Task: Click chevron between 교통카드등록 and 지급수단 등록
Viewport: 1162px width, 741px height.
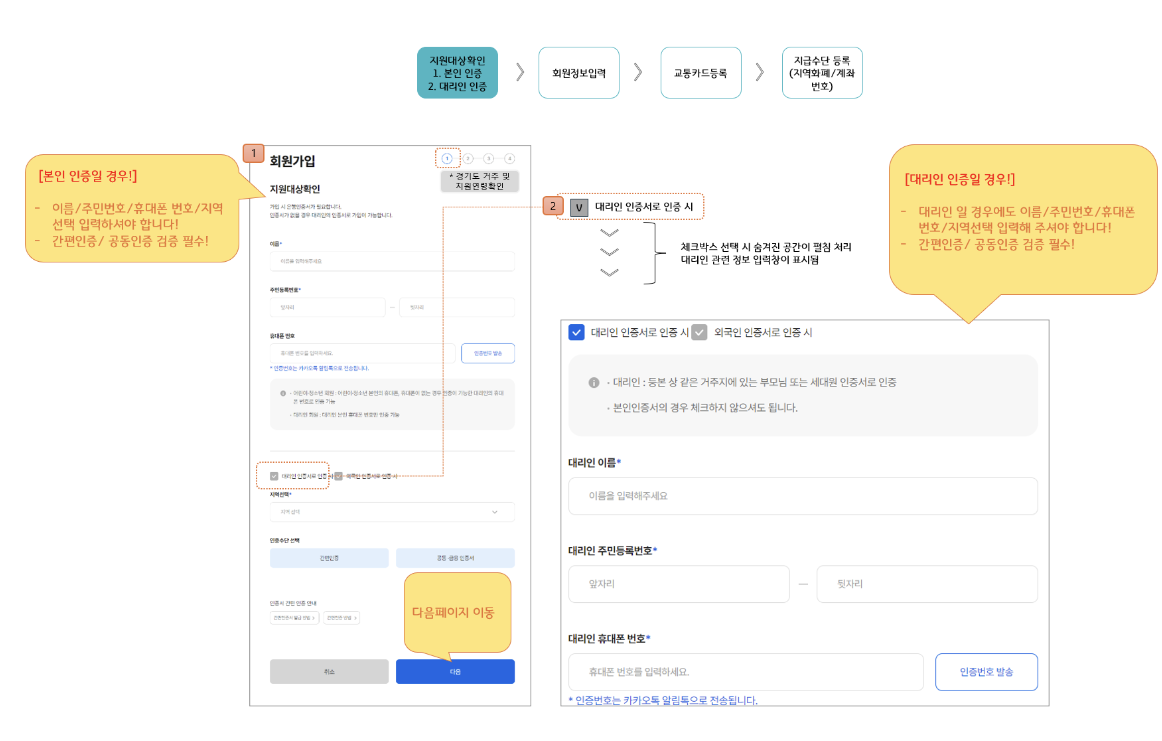Action: click(x=758, y=71)
